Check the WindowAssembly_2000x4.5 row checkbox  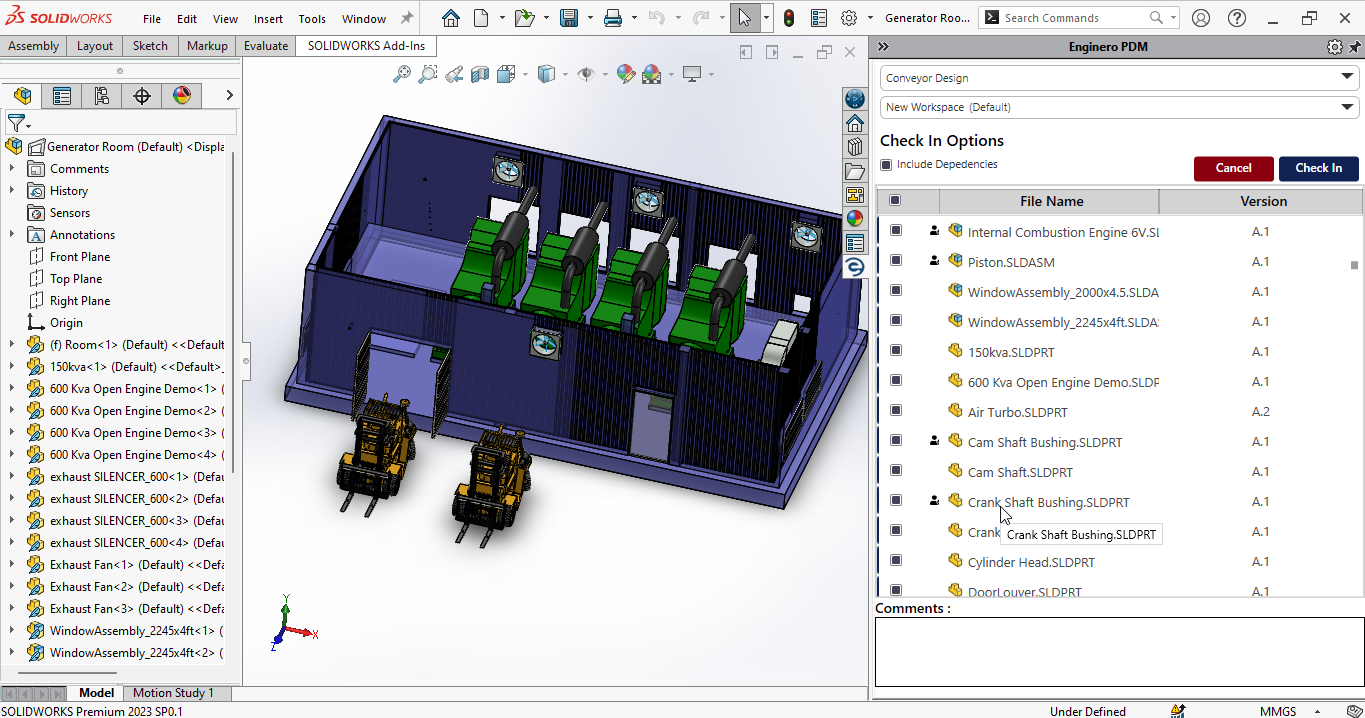(x=896, y=291)
